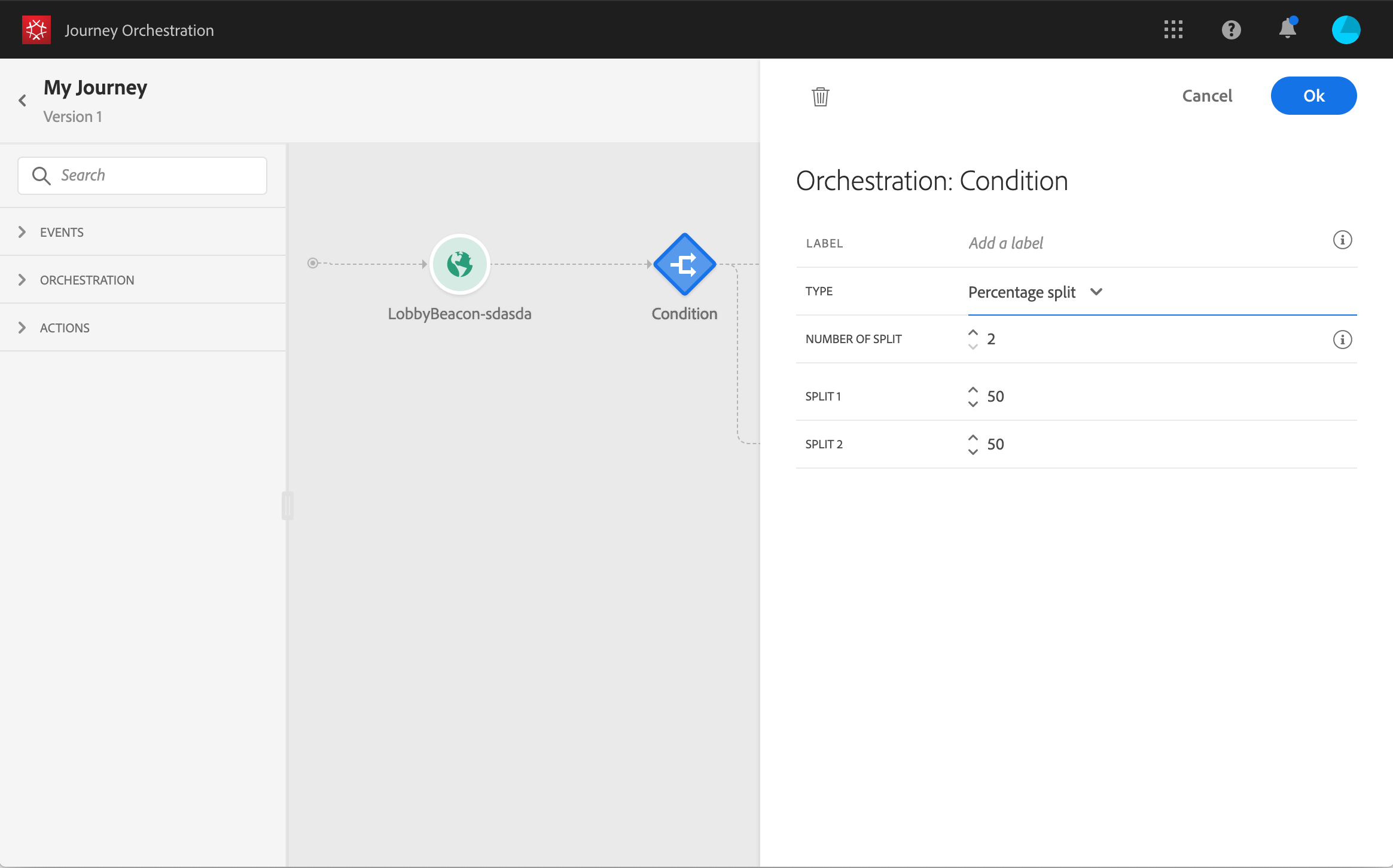The width and height of the screenshot is (1393, 868).
Task: Expand the Actions section
Action: [x=65, y=328]
